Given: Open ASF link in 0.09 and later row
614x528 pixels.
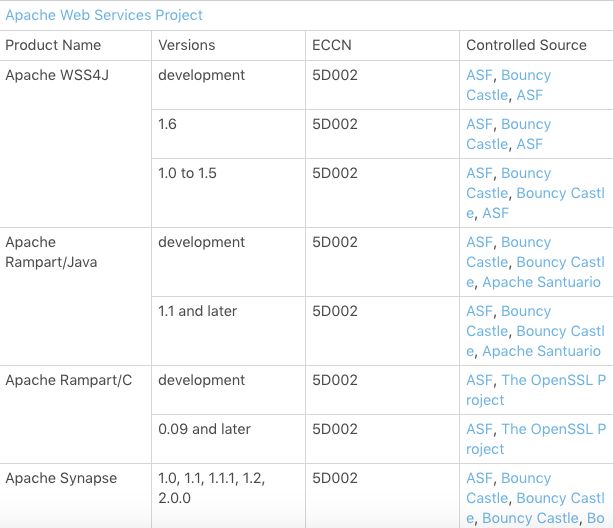Looking at the screenshot, I should tap(479, 429).
